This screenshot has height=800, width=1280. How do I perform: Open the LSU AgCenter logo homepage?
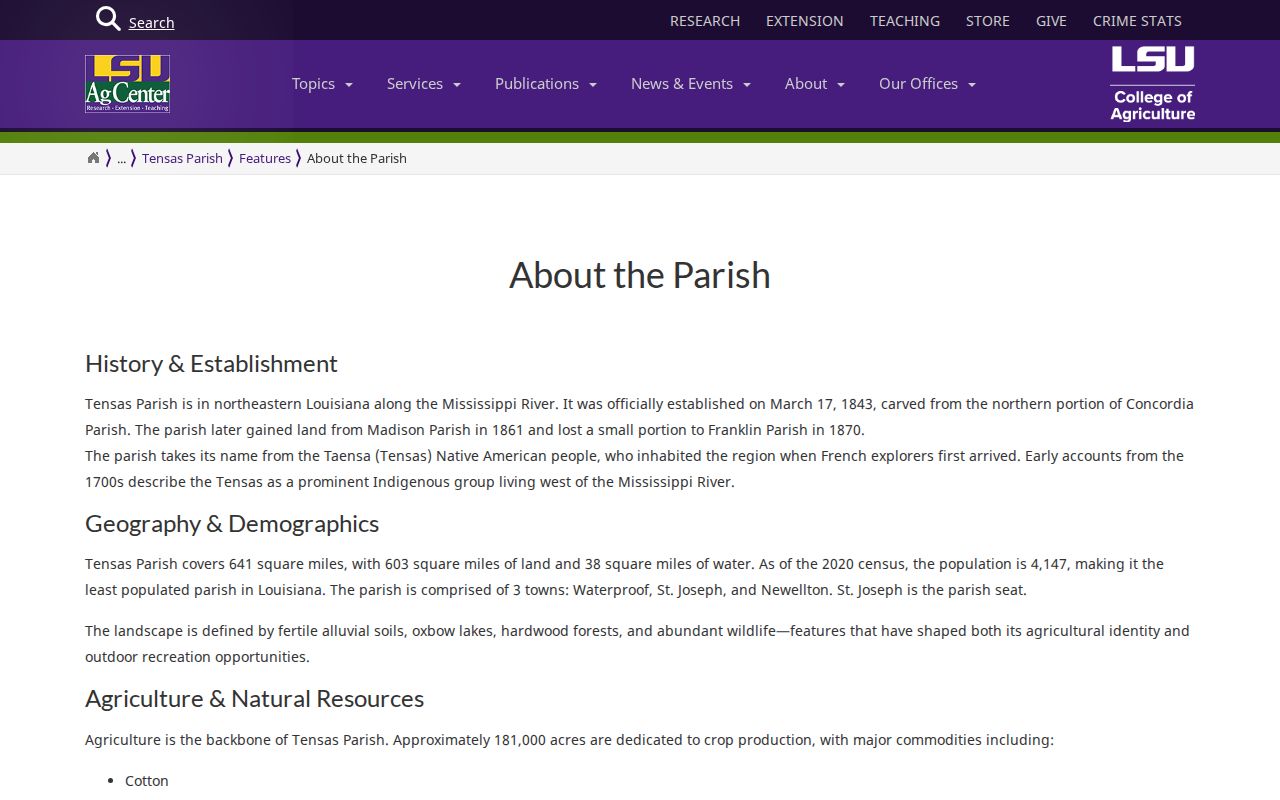127,84
